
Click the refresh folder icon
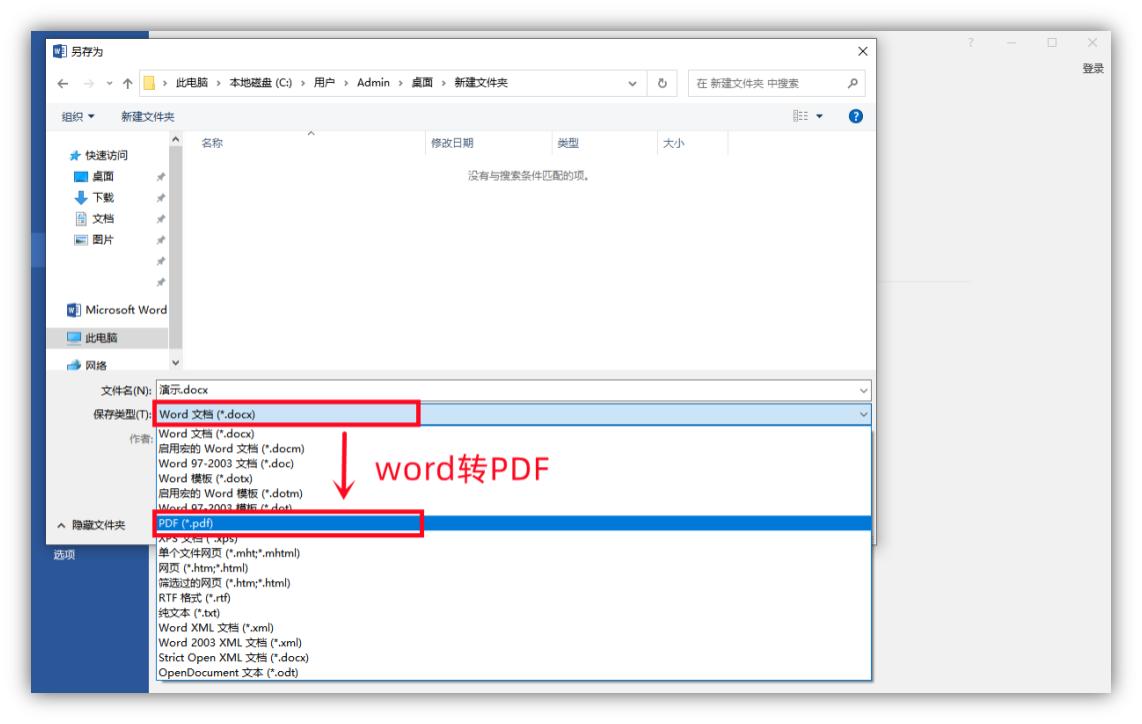(662, 83)
